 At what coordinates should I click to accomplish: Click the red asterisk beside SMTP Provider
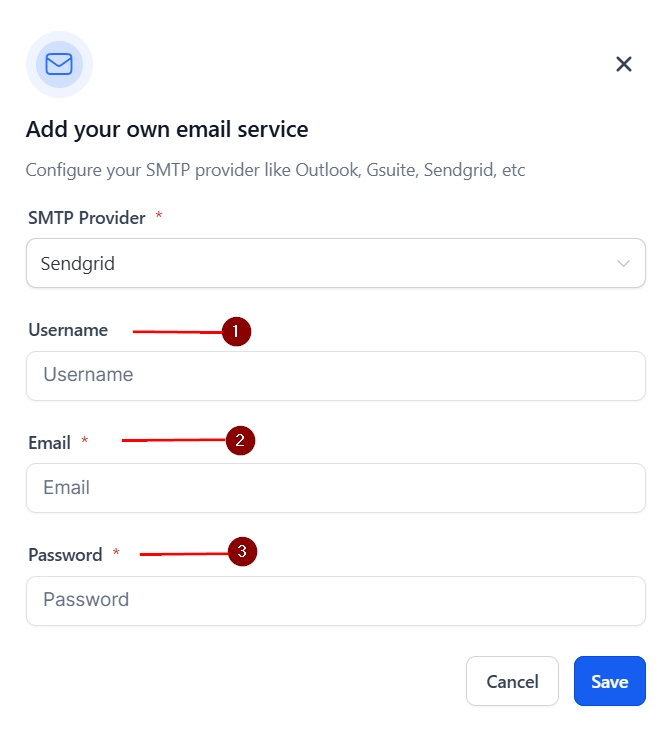tap(159, 217)
